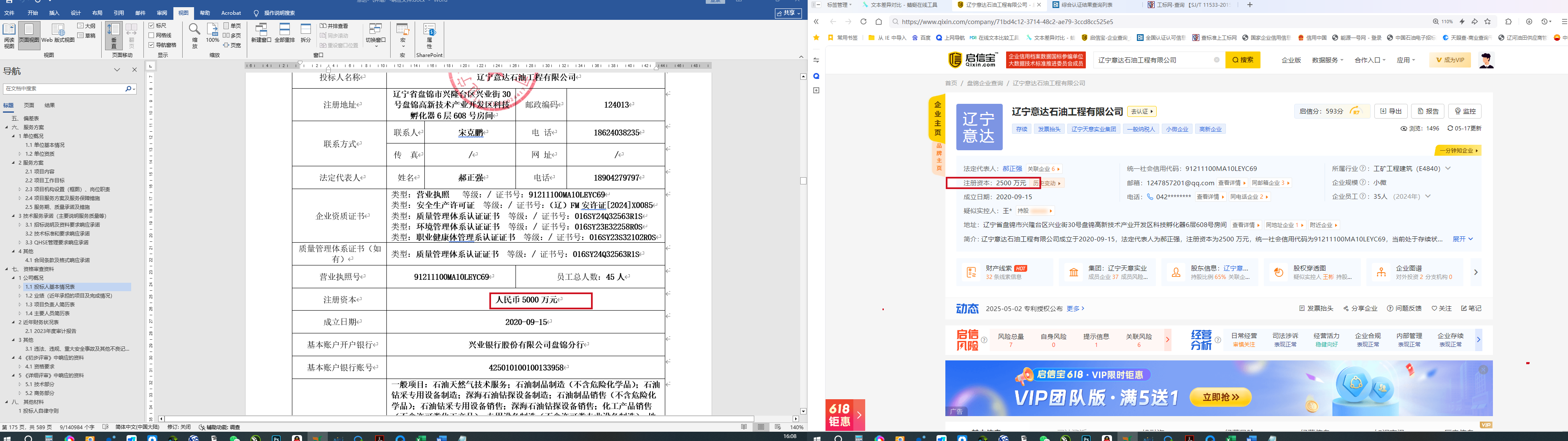View Word documents side by side
Image resolution: width=1568 pixels, height=441 pixels.
[x=334, y=26]
